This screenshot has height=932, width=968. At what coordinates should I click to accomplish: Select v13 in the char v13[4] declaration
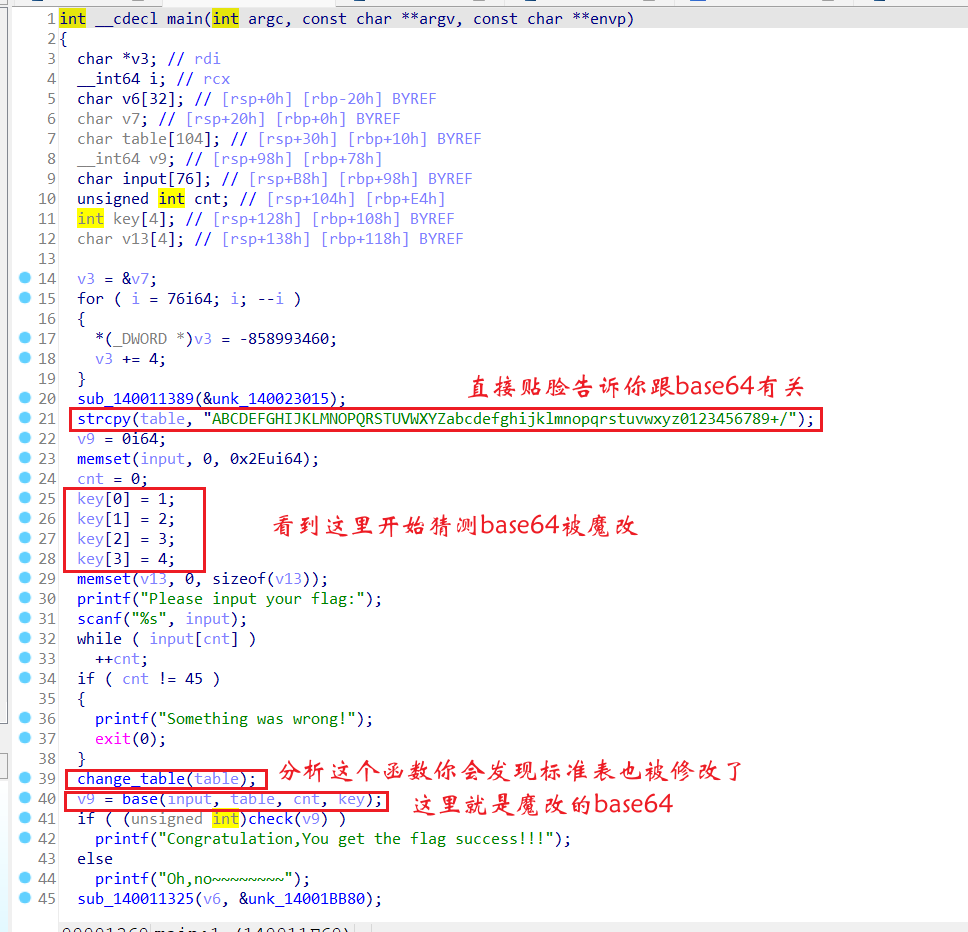(x=135, y=239)
